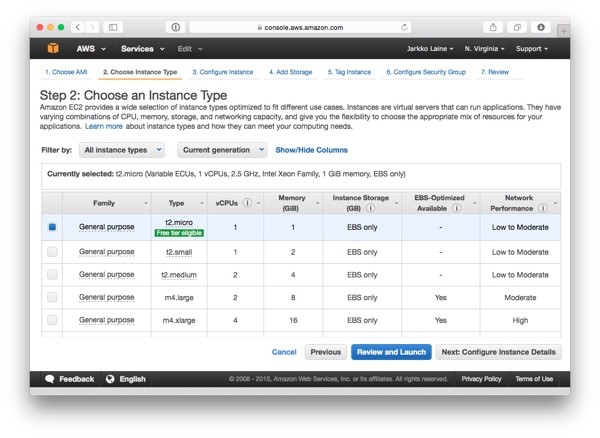This screenshot has height=438, width=600.
Task: Click the Feedback label in footer
Action: click(x=77, y=379)
